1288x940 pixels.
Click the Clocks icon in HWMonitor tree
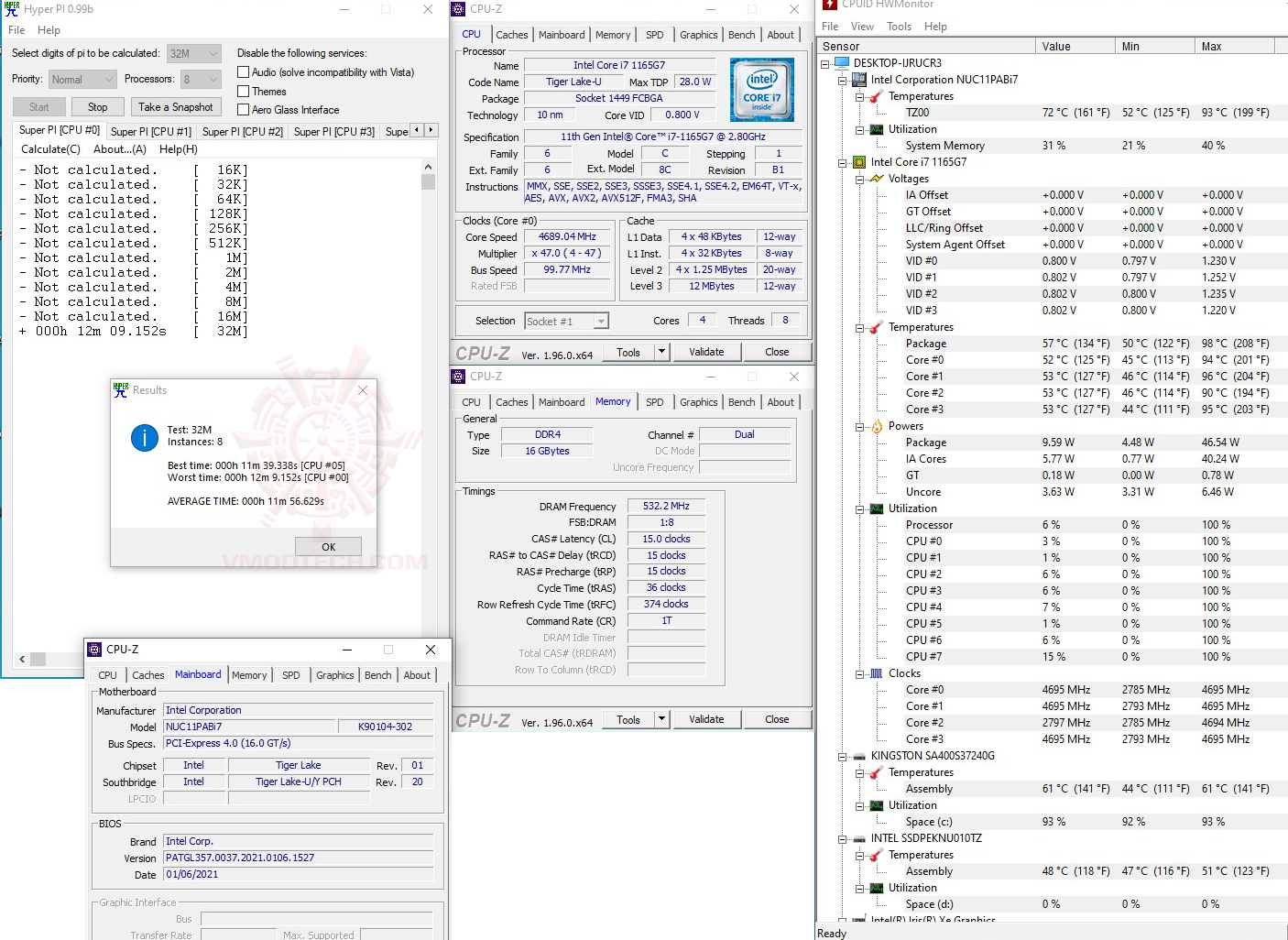pyautogui.click(x=877, y=673)
